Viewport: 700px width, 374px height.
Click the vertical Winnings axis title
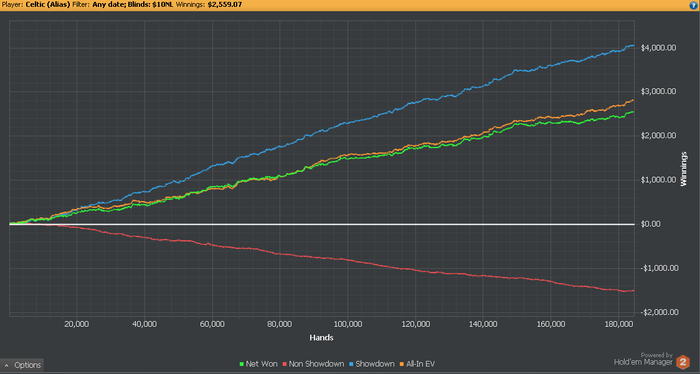click(683, 169)
